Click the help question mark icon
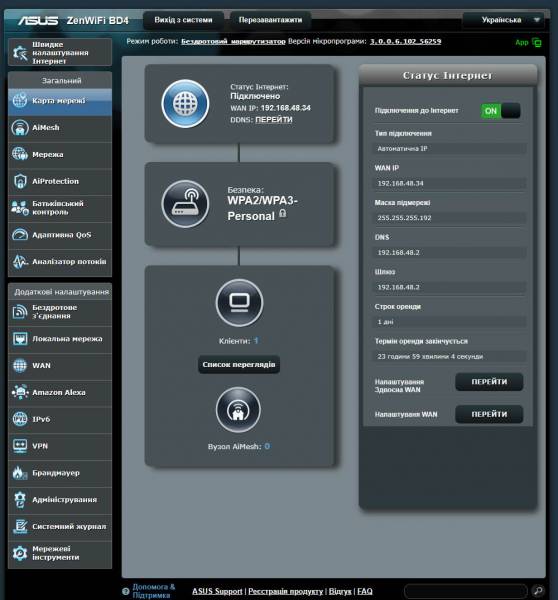Screen dimensions: 558x600 click(x=126, y=591)
